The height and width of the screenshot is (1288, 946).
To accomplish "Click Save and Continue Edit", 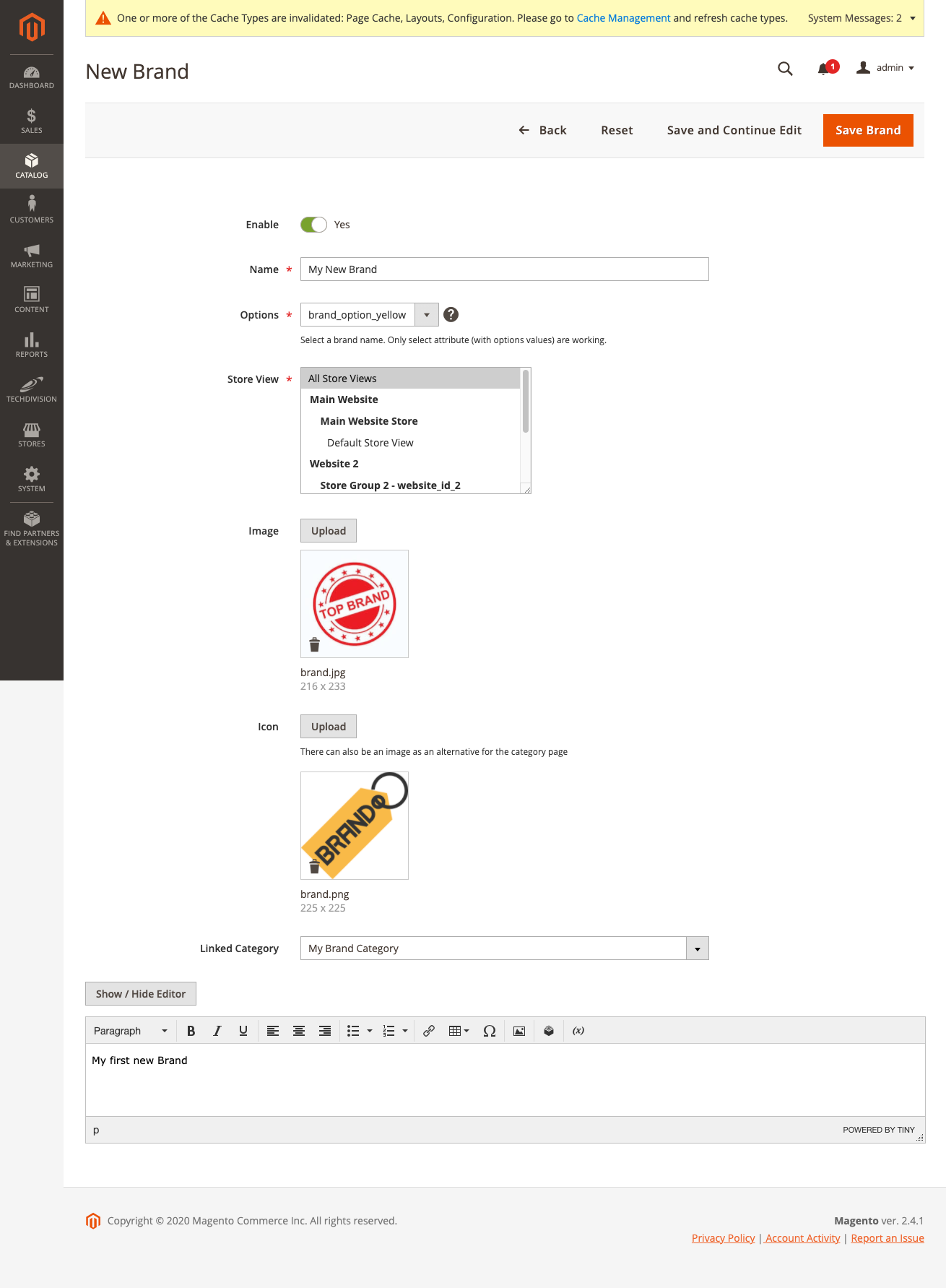I will [734, 130].
